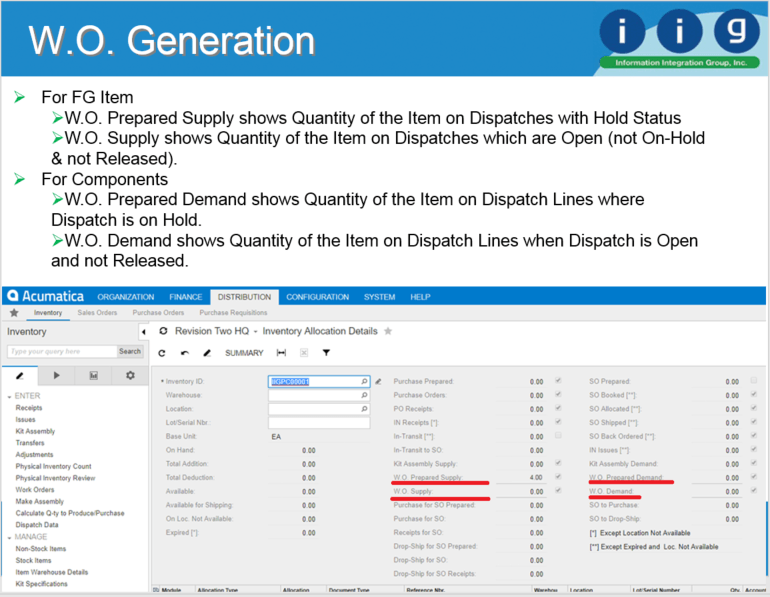Click the pencil icon beside Inventory ID
770x597 pixels.
pyautogui.click(x=378, y=381)
